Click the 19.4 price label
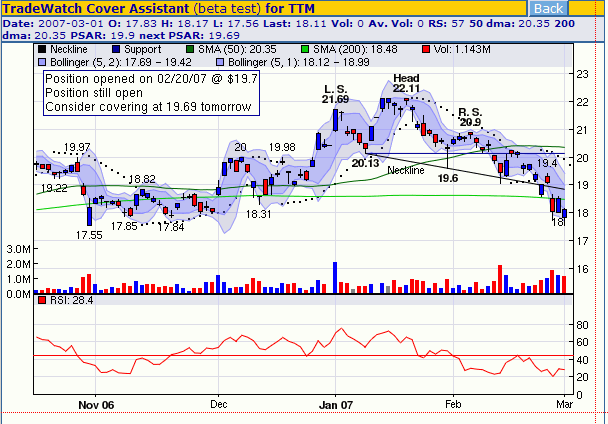The width and height of the screenshot is (608, 424). click(547, 163)
